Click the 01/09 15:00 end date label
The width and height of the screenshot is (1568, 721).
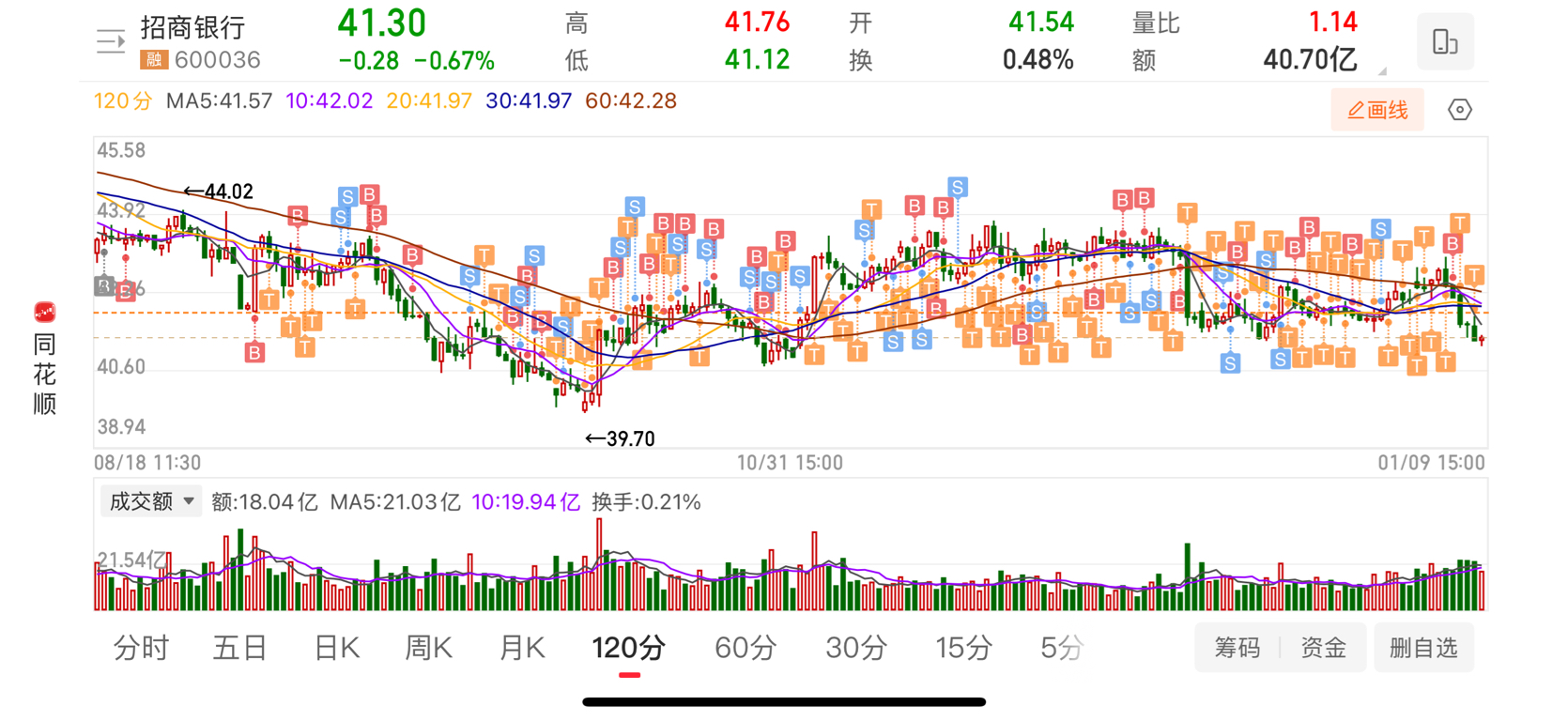tap(1432, 463)
